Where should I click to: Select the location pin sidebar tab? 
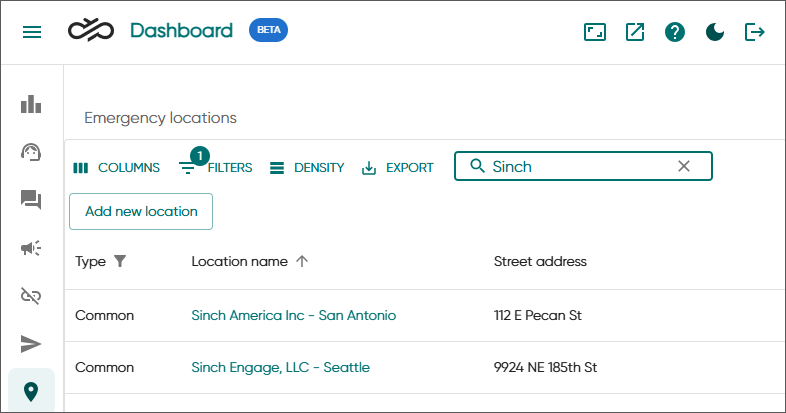pos(31,391)
